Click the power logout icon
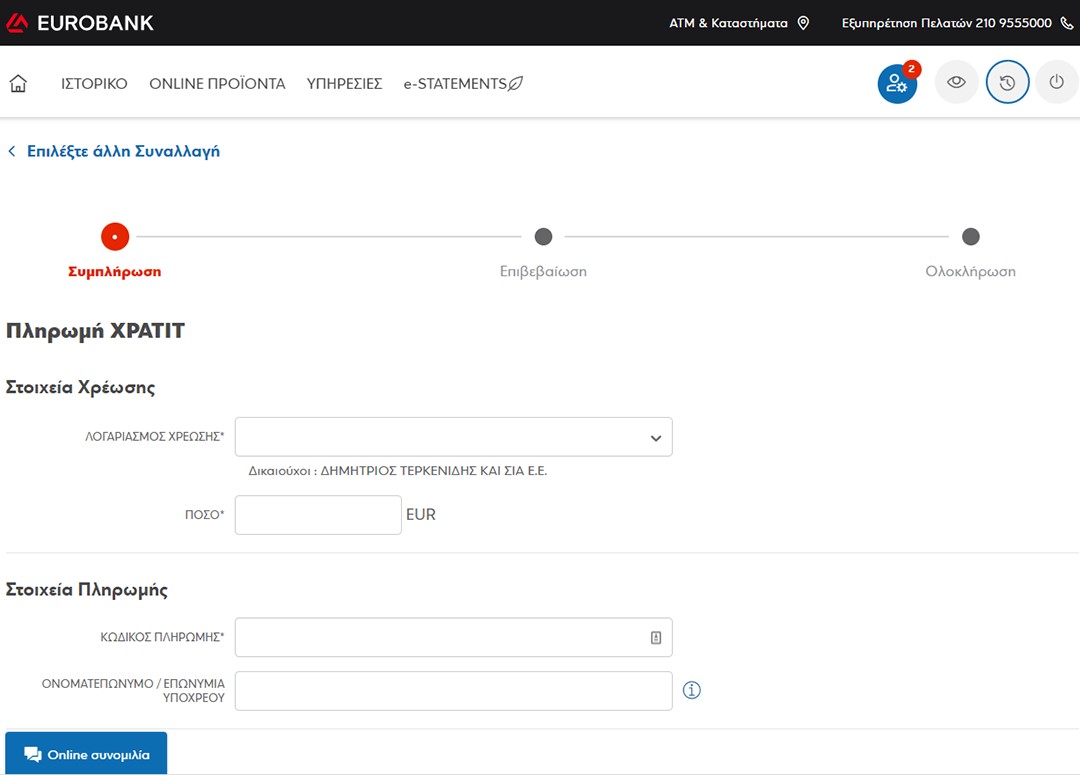Viewport: 1080px width, 775px height. pos(1056,83)
